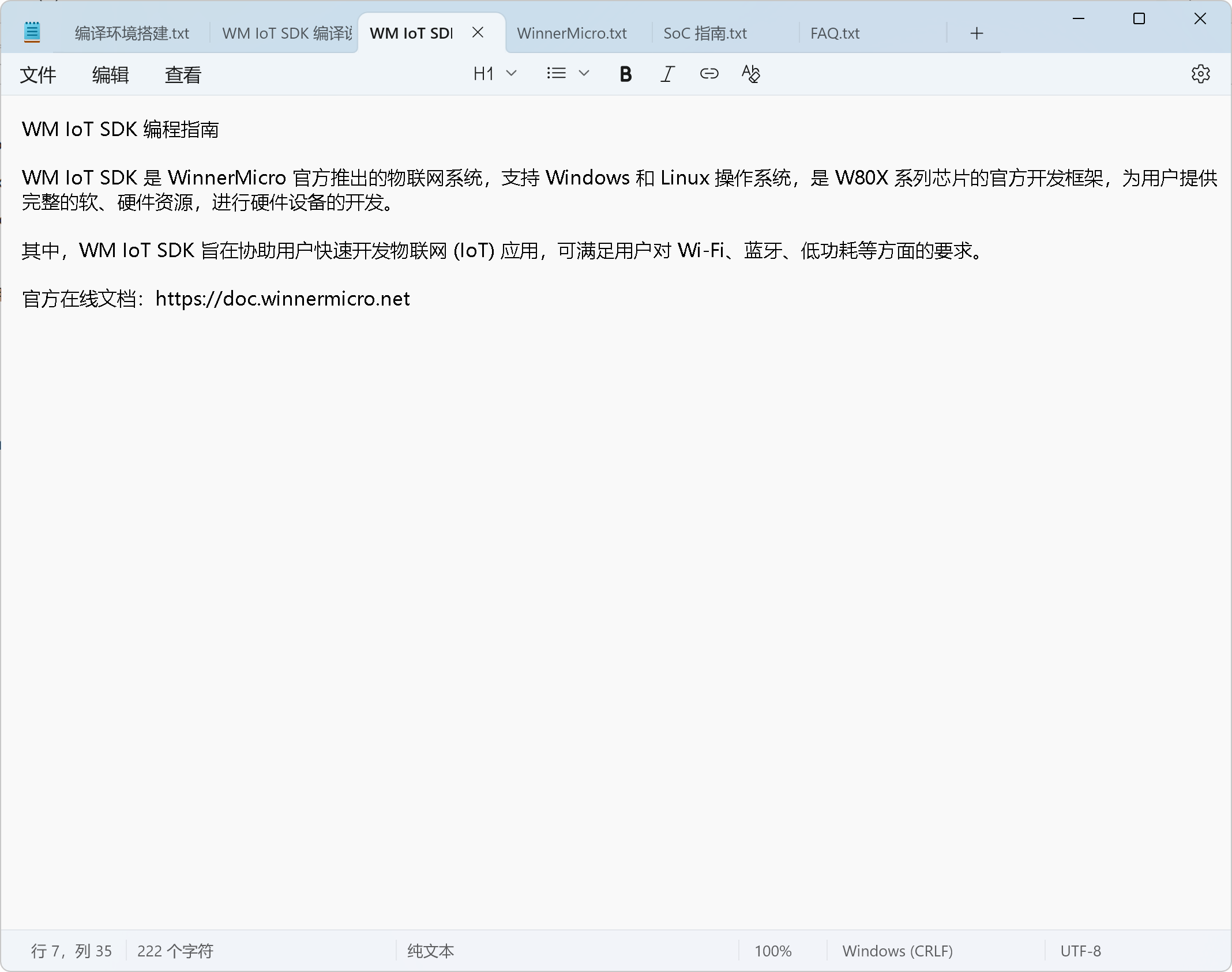Click the 纯文本 format toggle in status bar

(430, 951)
